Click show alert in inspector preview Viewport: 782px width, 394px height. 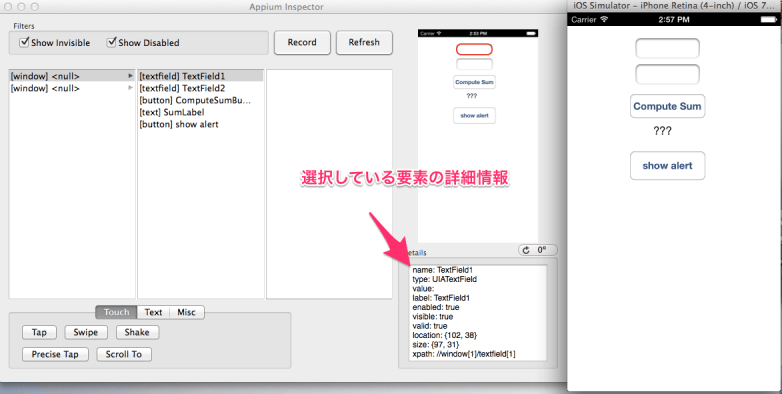coord(474,115)
